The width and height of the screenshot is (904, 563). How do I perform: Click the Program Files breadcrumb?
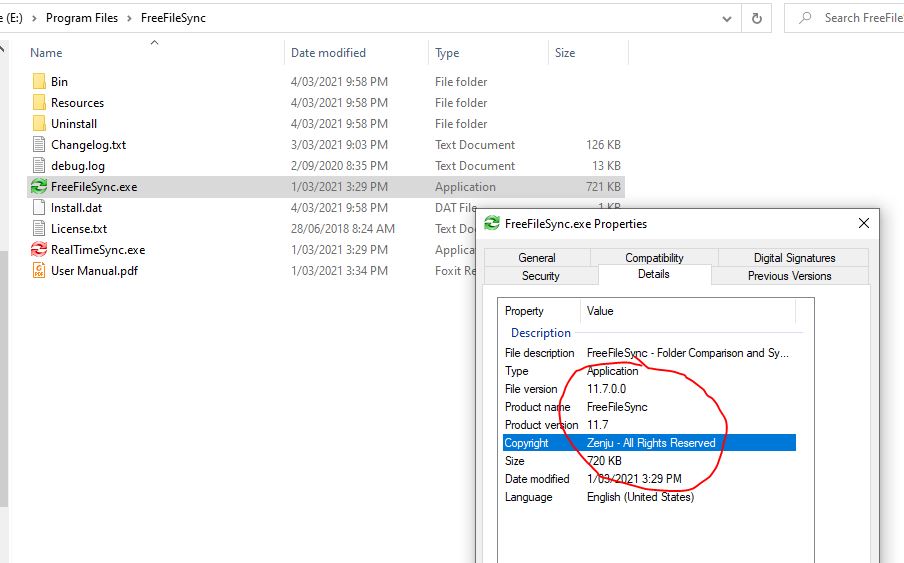point(82,18)
